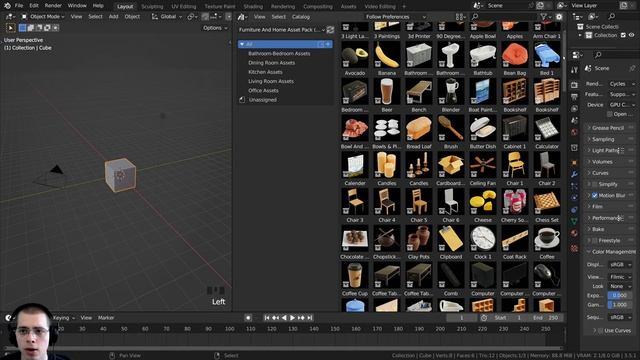Open the Texture properties tab icon
This screenshot has width=640, height=360.
[x=574, y=248]
